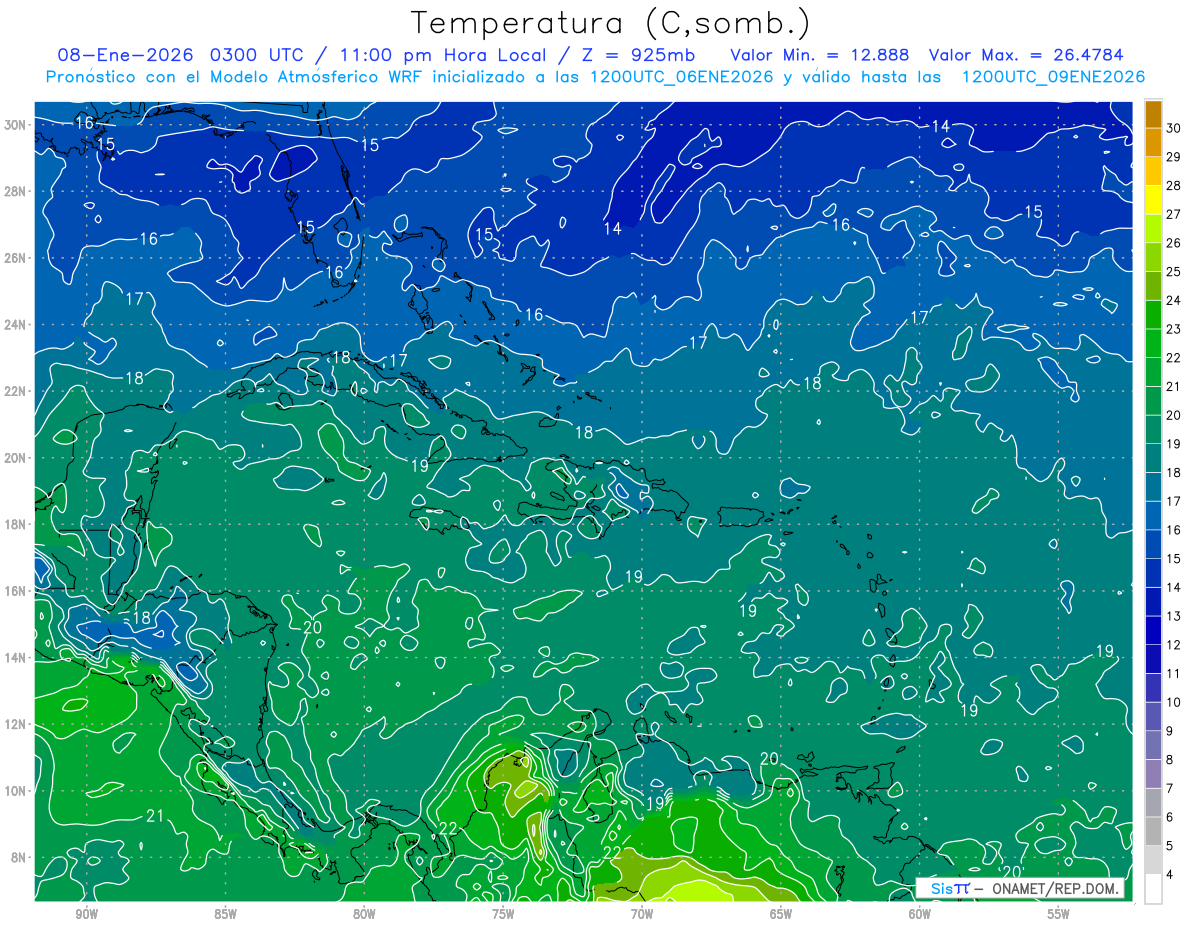1200x927 pixels.
Task: Click the "SisPI – ONAMET/REP.DOM." credit box
Action: tap(1019, 888)
